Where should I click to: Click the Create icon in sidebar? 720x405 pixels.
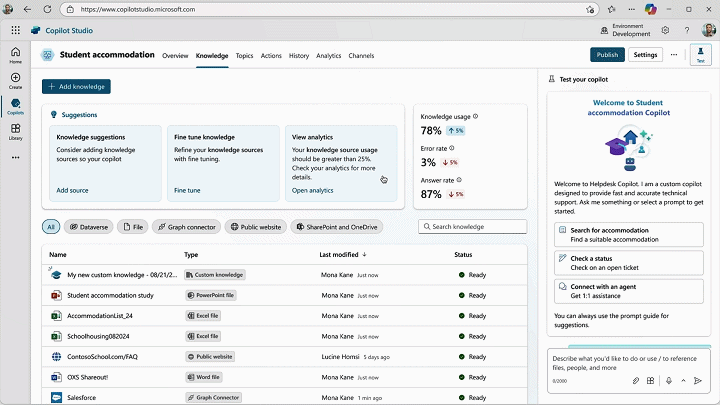tap(15, 79)
